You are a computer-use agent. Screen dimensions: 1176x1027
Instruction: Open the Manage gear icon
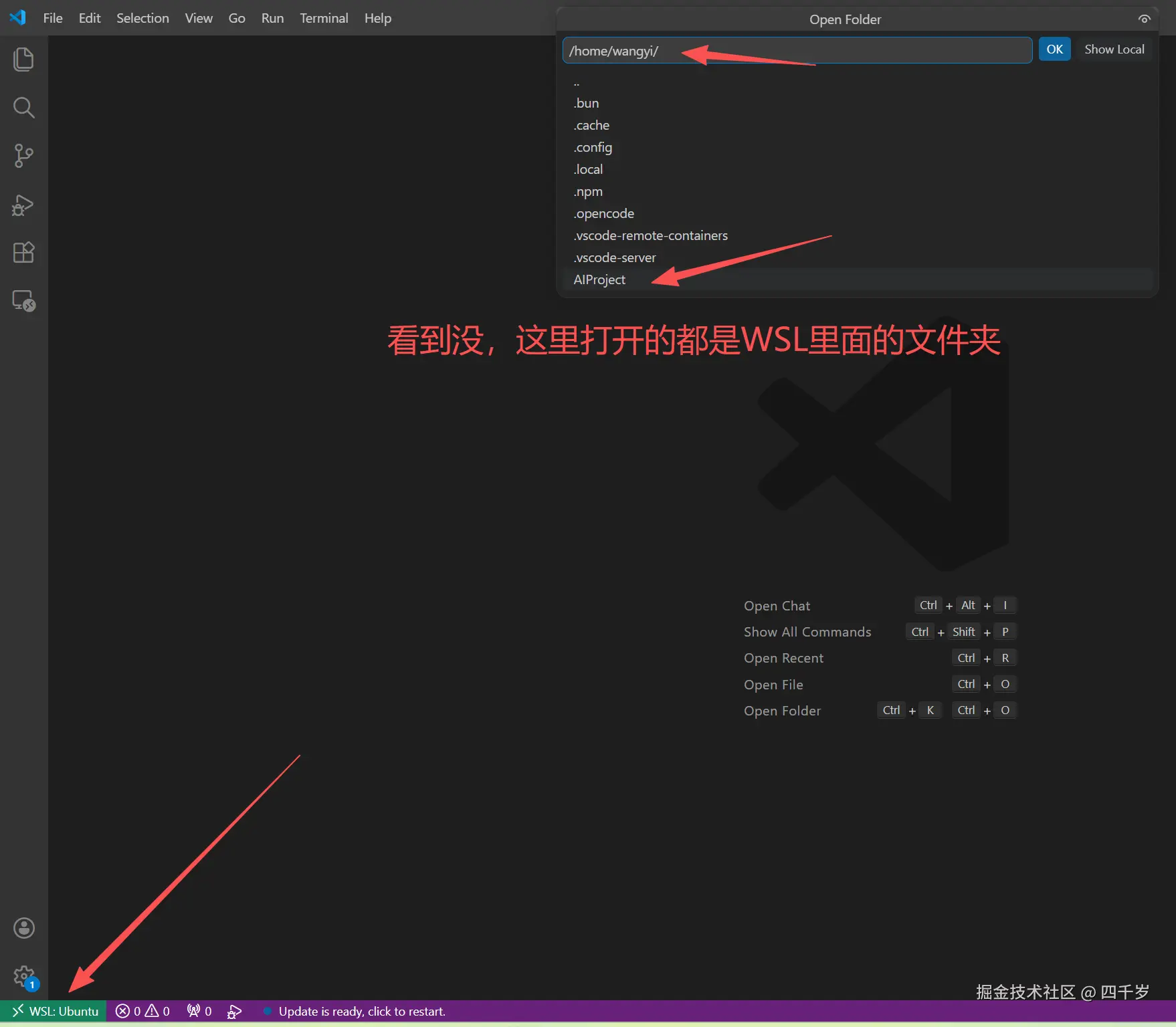pos(23,976)
